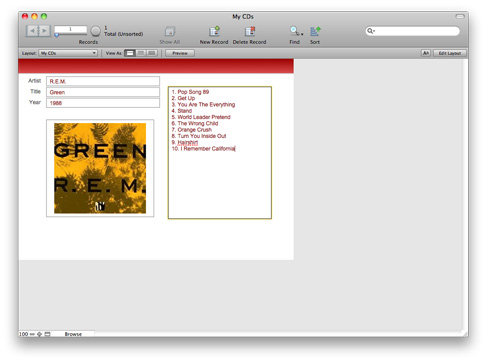Expand the Find dropdown arrow
Image resolution: width=486 pixels, height=360 pixels.
[x=302, y=34]
